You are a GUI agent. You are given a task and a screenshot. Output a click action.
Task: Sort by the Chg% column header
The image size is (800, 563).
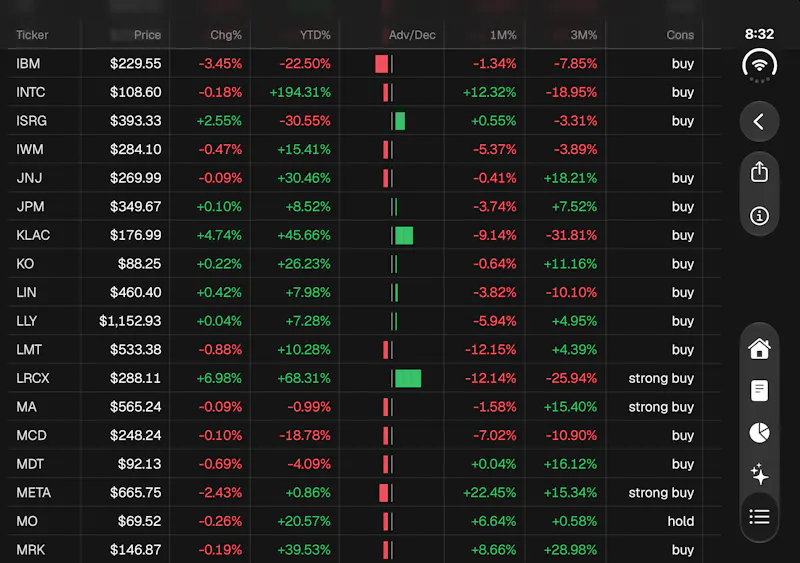(226, 35)
